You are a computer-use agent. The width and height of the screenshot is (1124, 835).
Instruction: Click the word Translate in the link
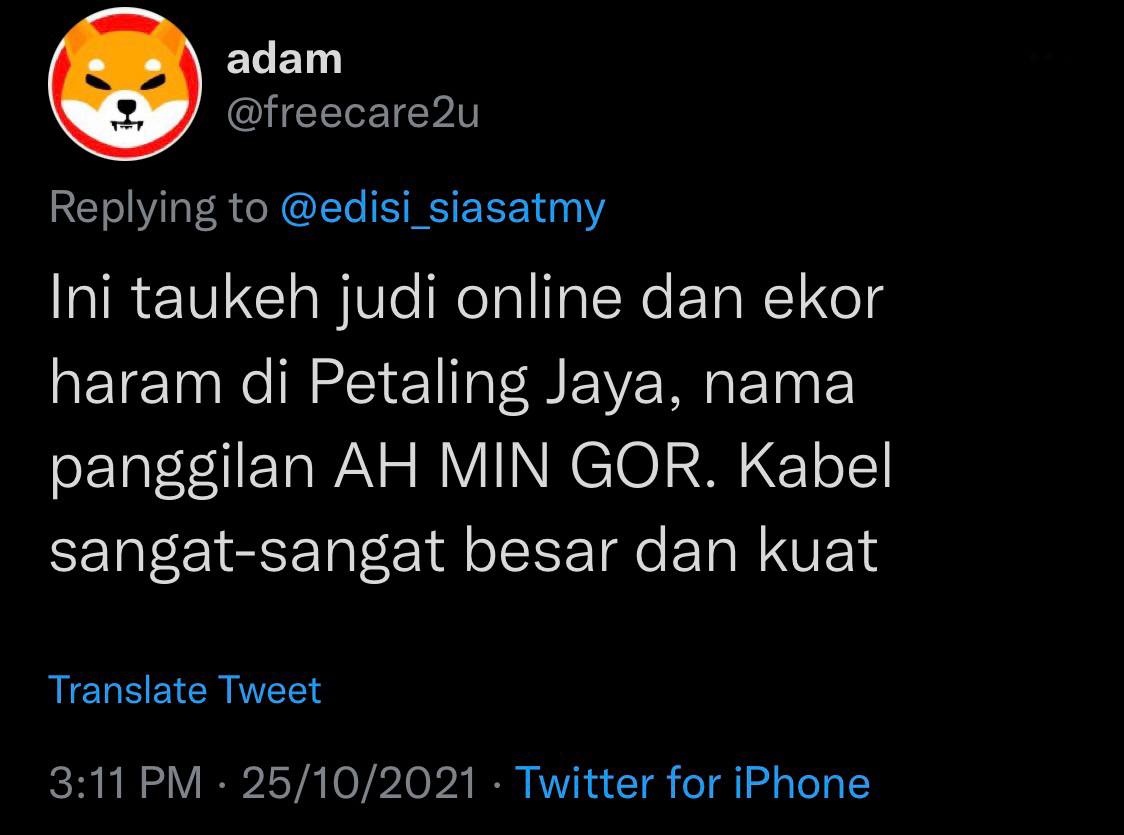[128, 690]
